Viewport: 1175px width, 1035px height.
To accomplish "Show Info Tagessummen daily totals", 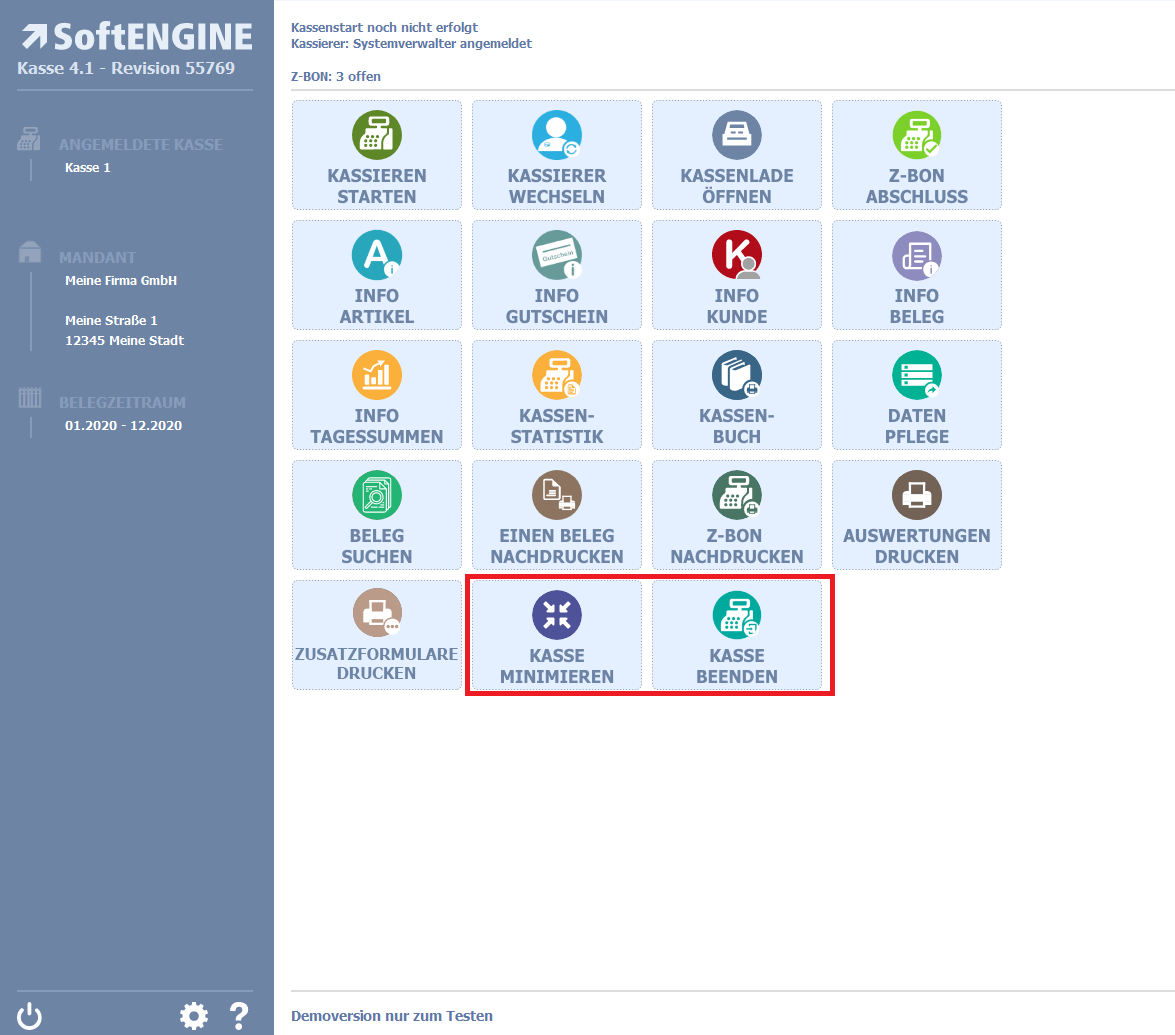I will coord(377,395).
